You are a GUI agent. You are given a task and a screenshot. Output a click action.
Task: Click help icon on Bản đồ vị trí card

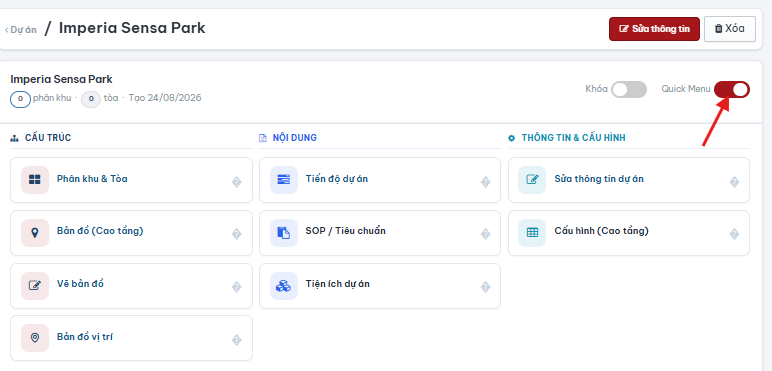click(x=236, y=340)
